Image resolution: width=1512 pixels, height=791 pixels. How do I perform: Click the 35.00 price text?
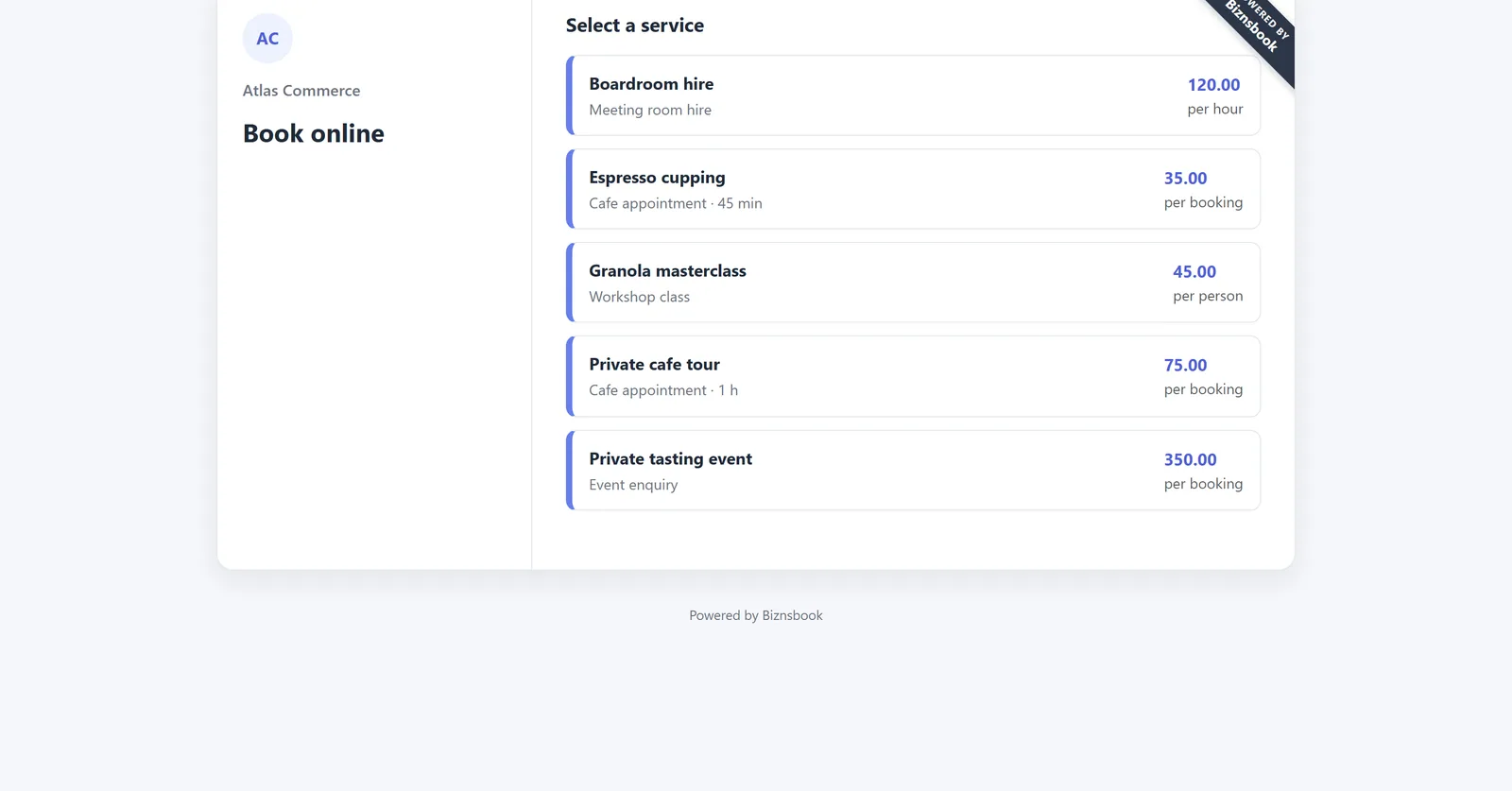[x=1185, y=179]
